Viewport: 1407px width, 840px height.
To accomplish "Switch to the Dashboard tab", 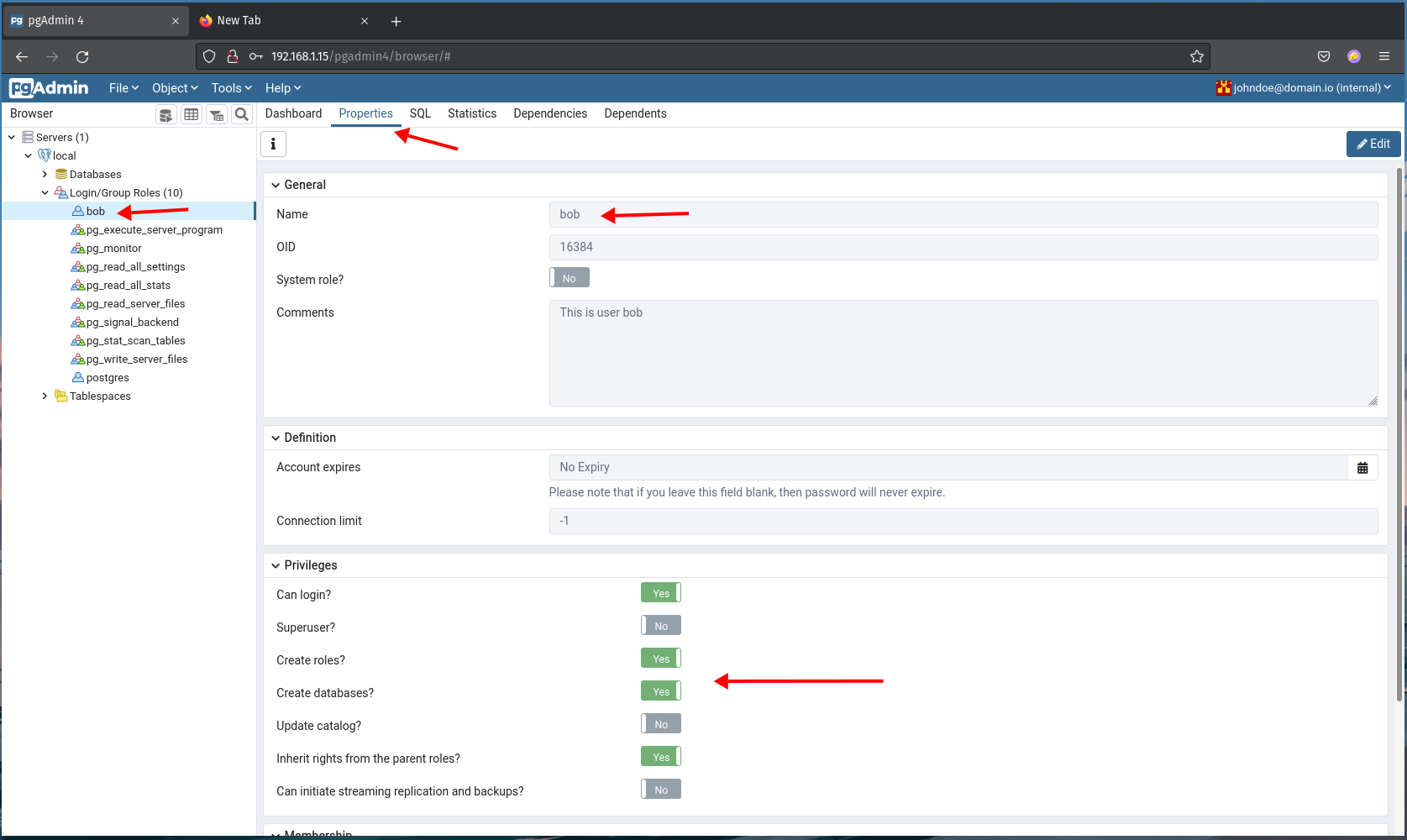I will (293, 113).
